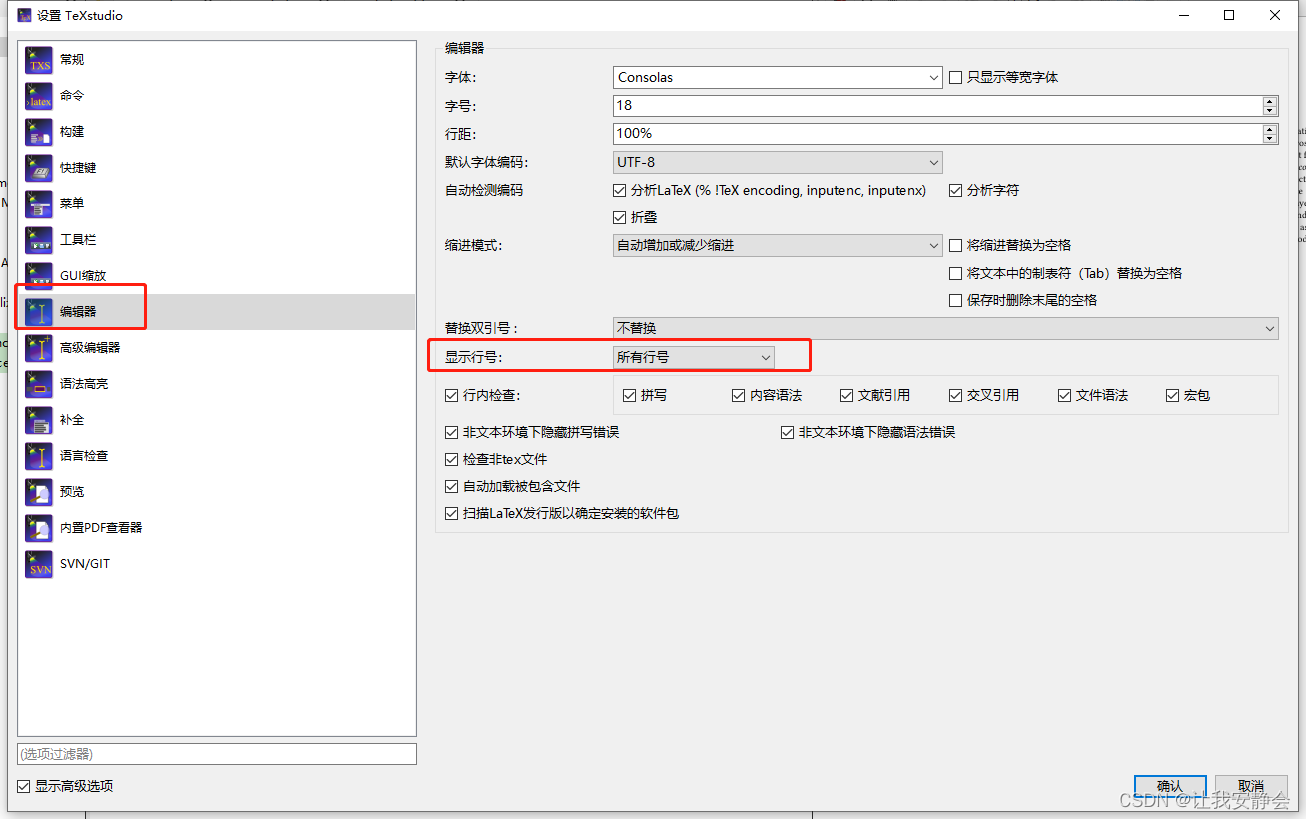Screen dimensions: 1306x819
Task: Increase 行距 with up arrow
Action: [1270, 128]
